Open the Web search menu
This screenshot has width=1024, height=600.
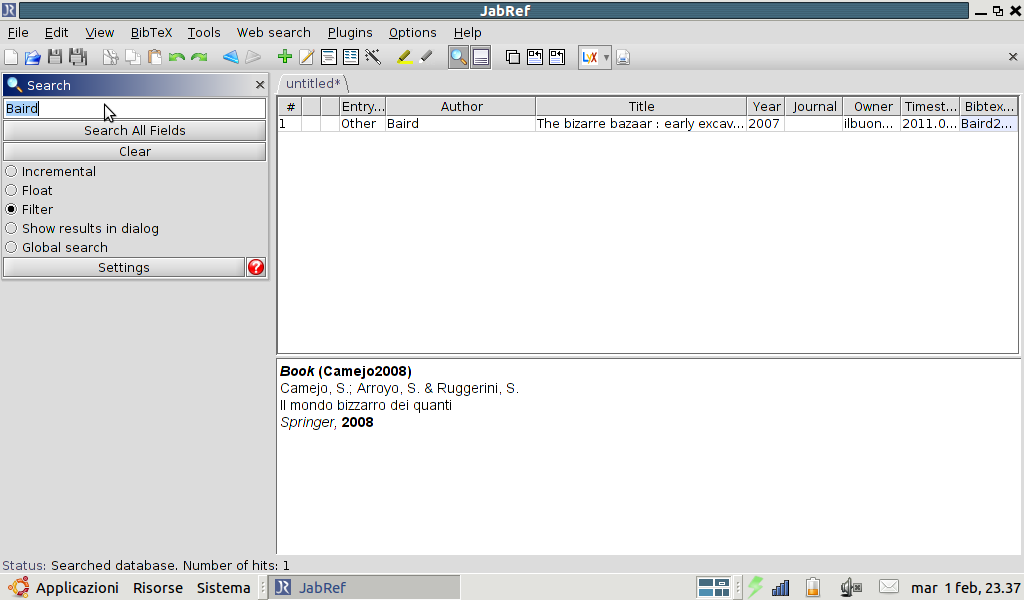point(274,33)
